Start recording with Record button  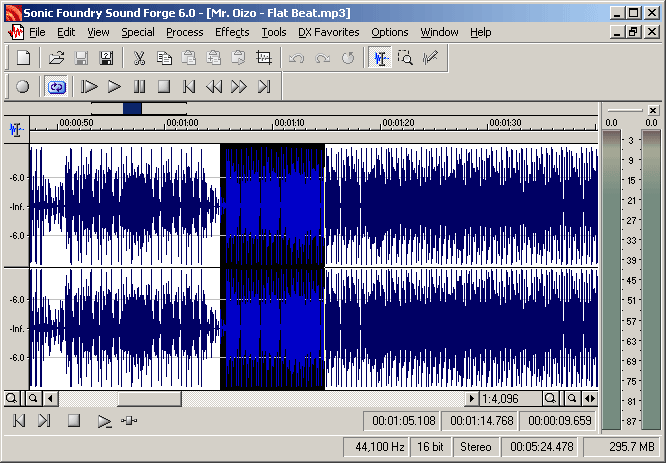click(x=23, y=87)
